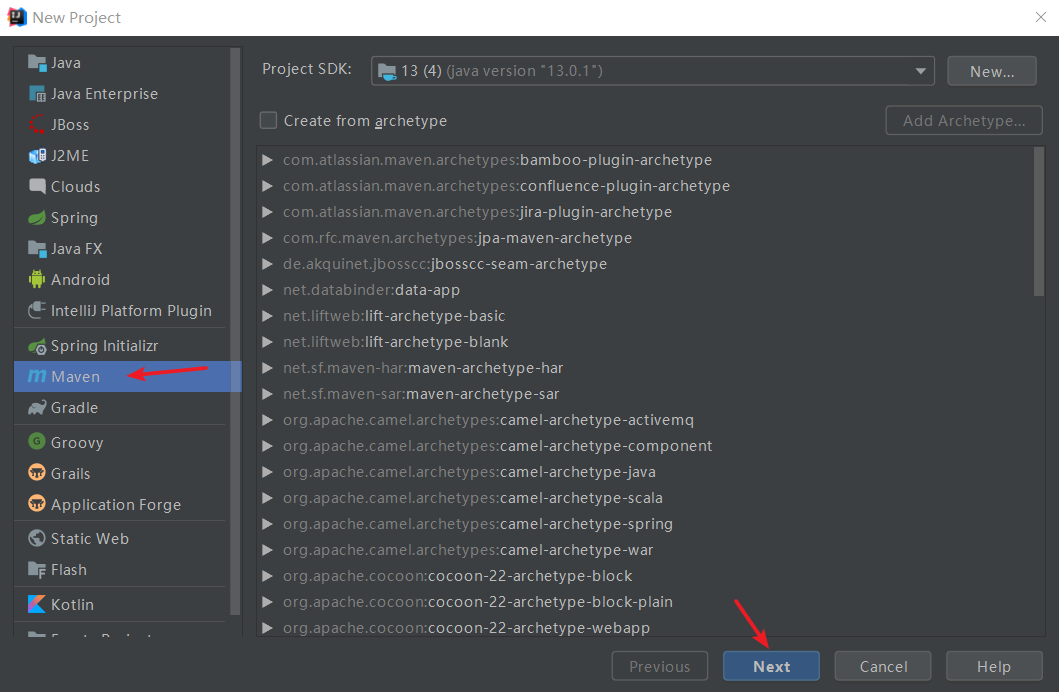Select the Spring label in list
Image resolution: width=1059 pixels, height=692 pixels.
point(74,218)
